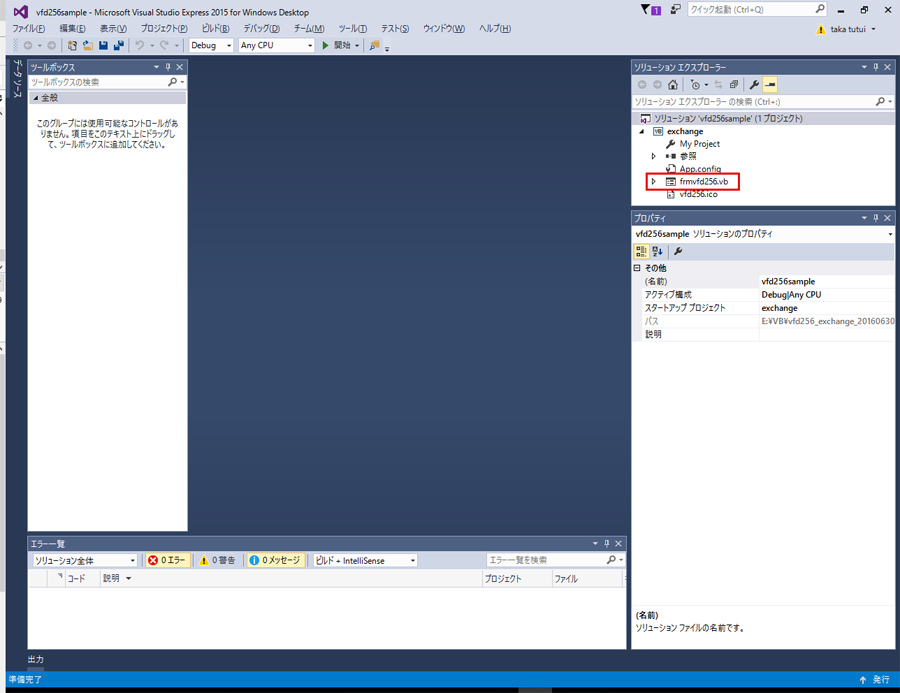The height and width of the screenshot is (693, 900).
Task: Click the Navigate Forward toolbar icon
Action: tap(52, 45)
